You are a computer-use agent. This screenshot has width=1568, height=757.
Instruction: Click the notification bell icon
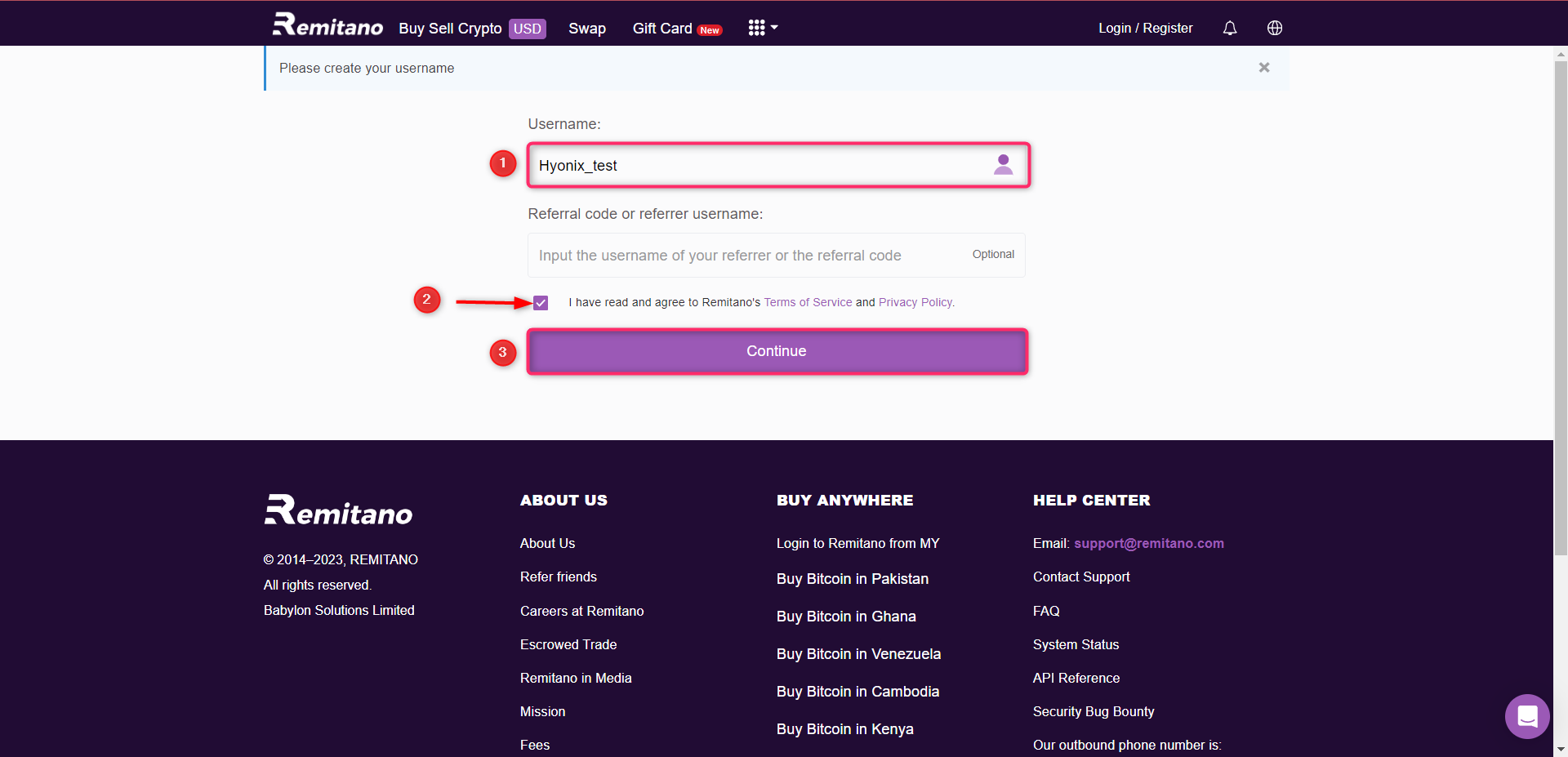pyautogui.click(x=1229, y=28)
